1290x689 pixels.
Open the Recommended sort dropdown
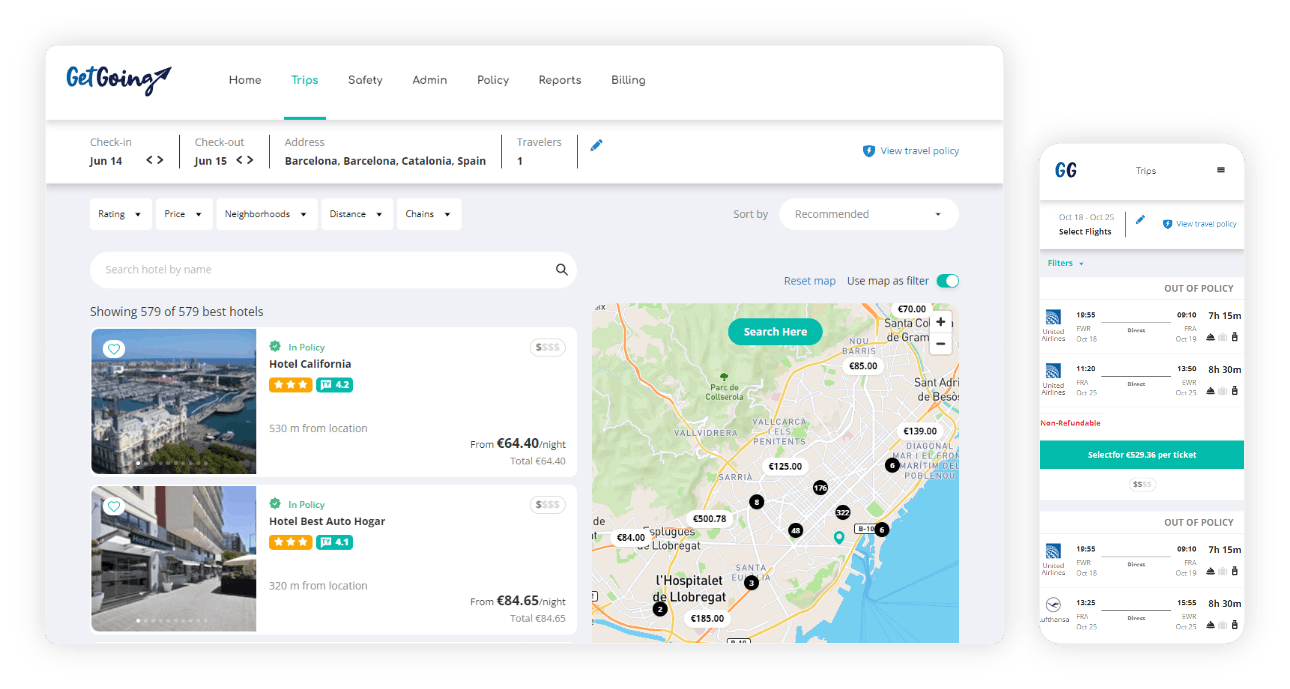[868, 214]
